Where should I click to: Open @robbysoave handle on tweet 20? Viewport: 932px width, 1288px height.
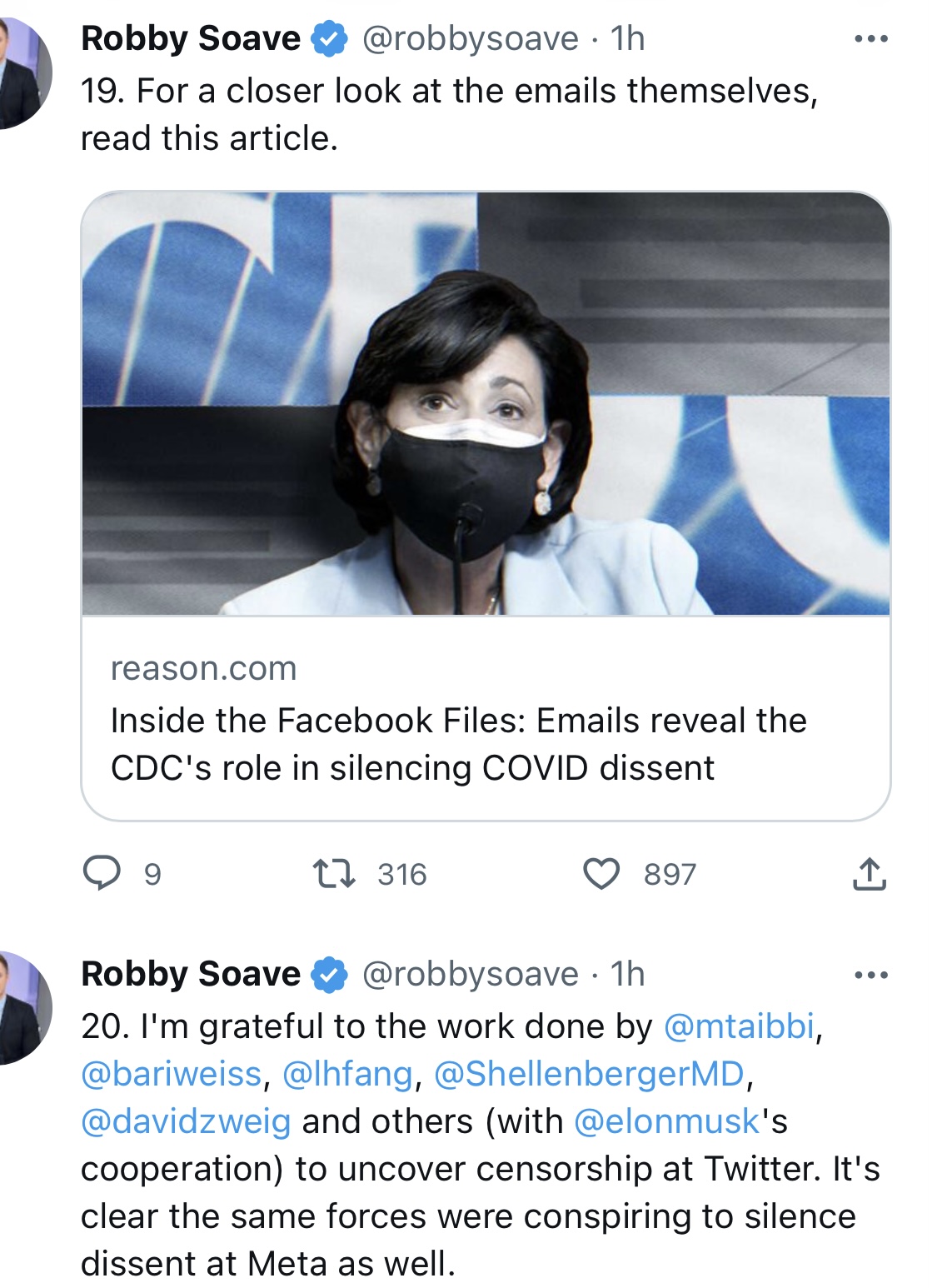tap(470, 974)
